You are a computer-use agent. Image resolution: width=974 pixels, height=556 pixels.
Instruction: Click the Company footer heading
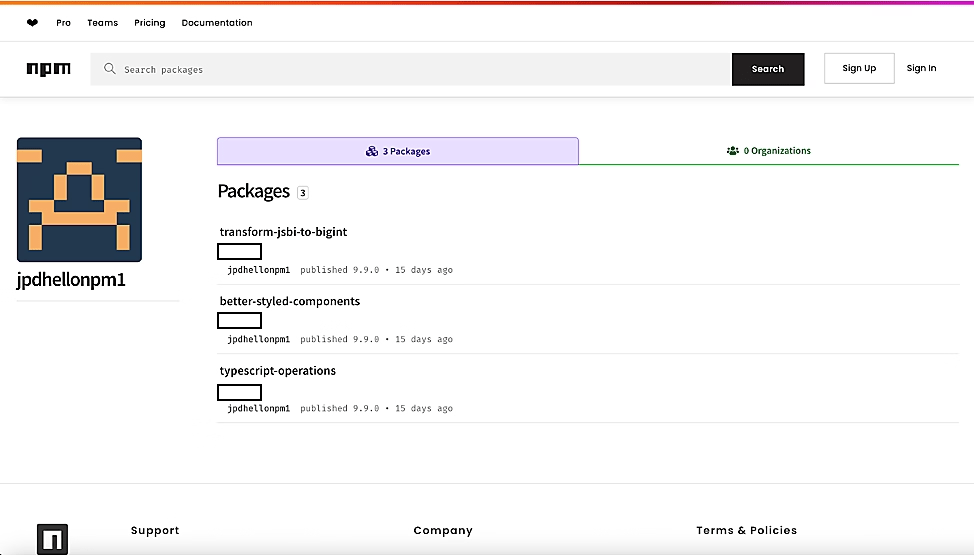coord(443,530)
